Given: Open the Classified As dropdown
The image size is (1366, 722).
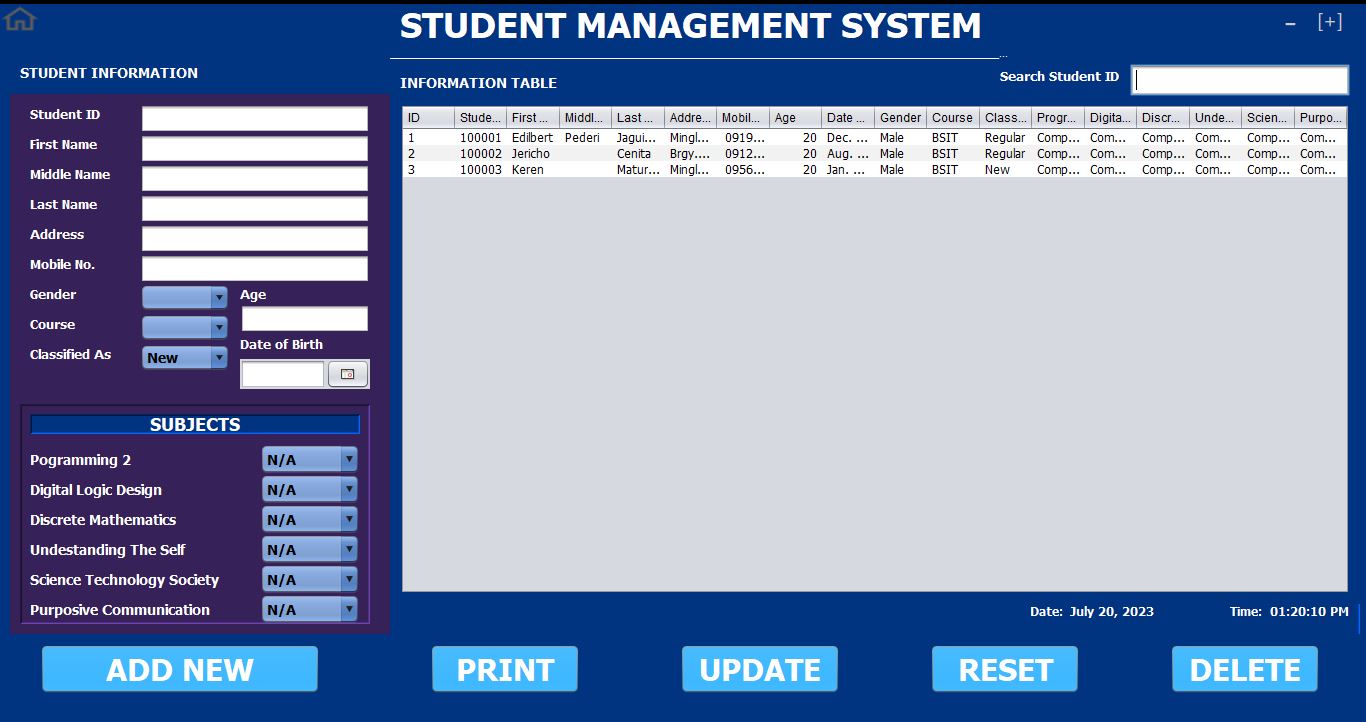Looking at the screenshot, I should pos(185,357).
